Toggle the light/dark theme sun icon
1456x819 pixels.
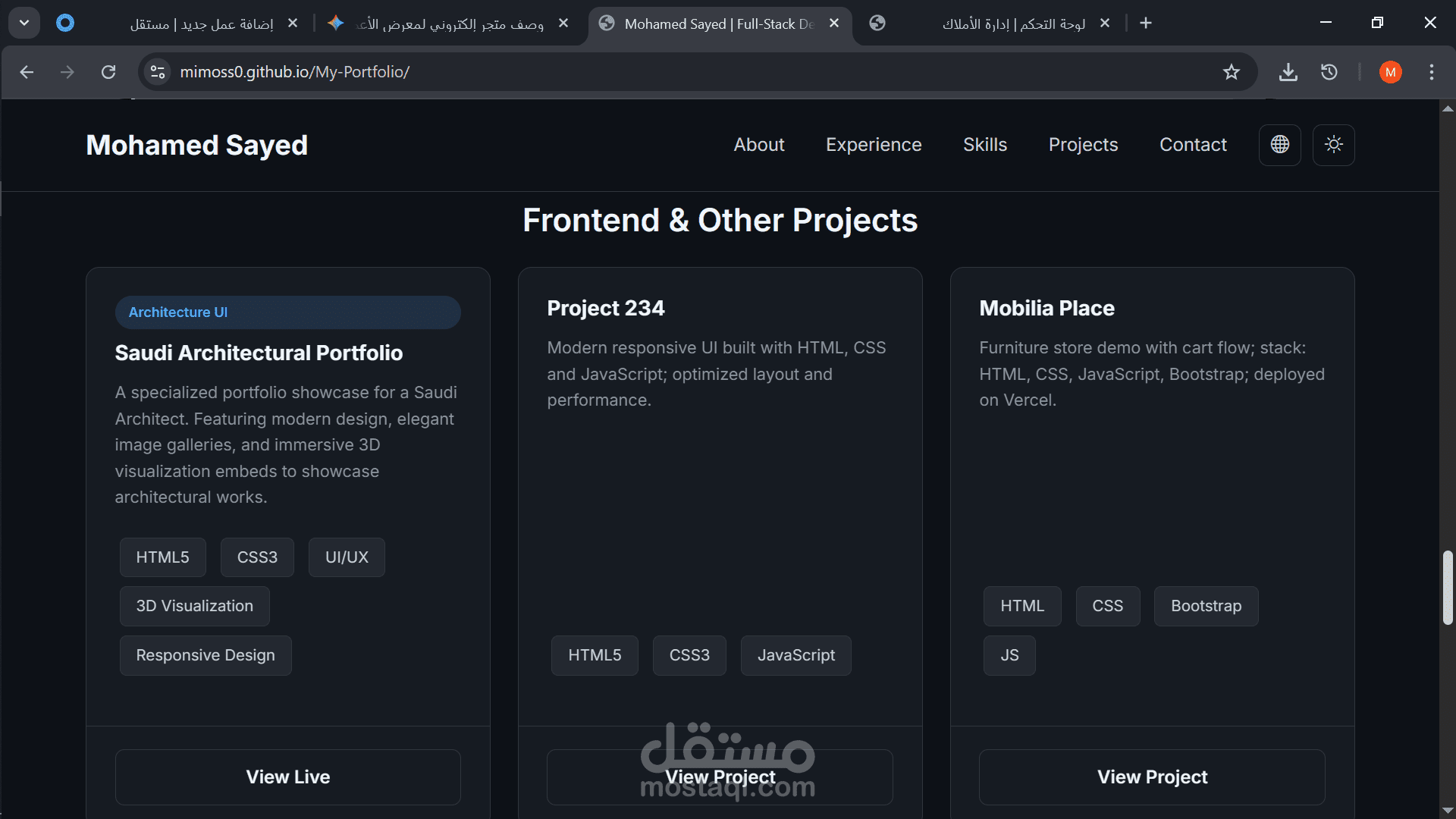click(x=1334, y=145)
